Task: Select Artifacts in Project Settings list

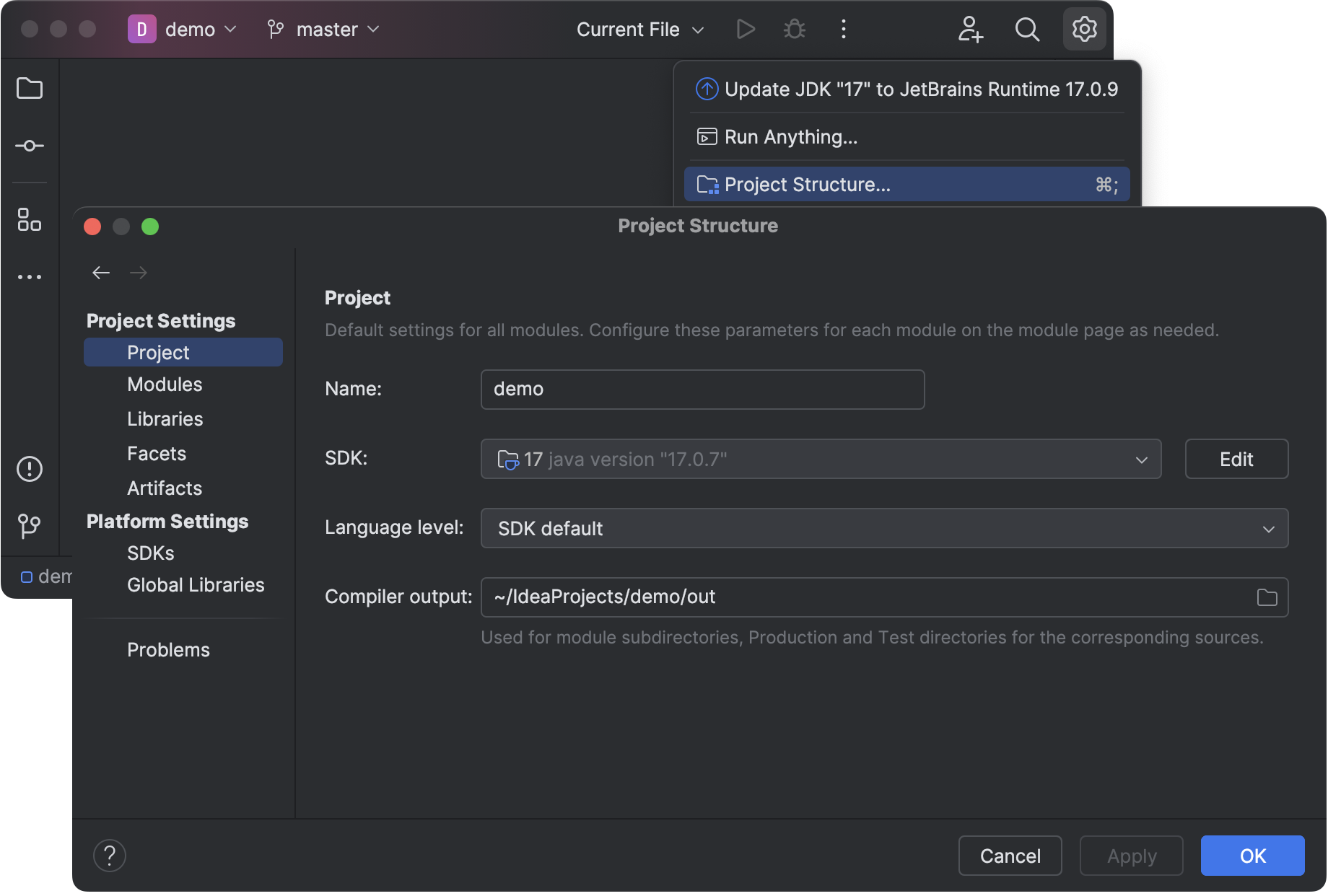Action: pyautogui.click(x=164, y=488)
